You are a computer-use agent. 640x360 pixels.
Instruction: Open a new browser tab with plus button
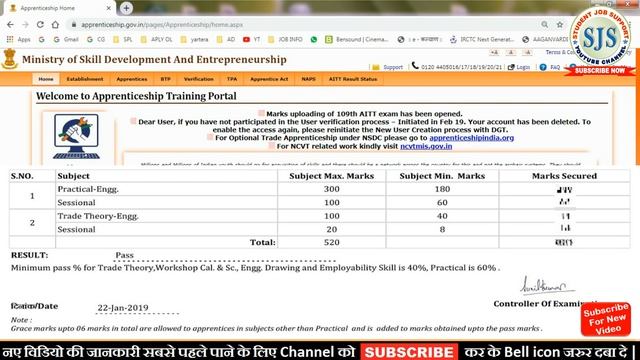pos(126,8)
